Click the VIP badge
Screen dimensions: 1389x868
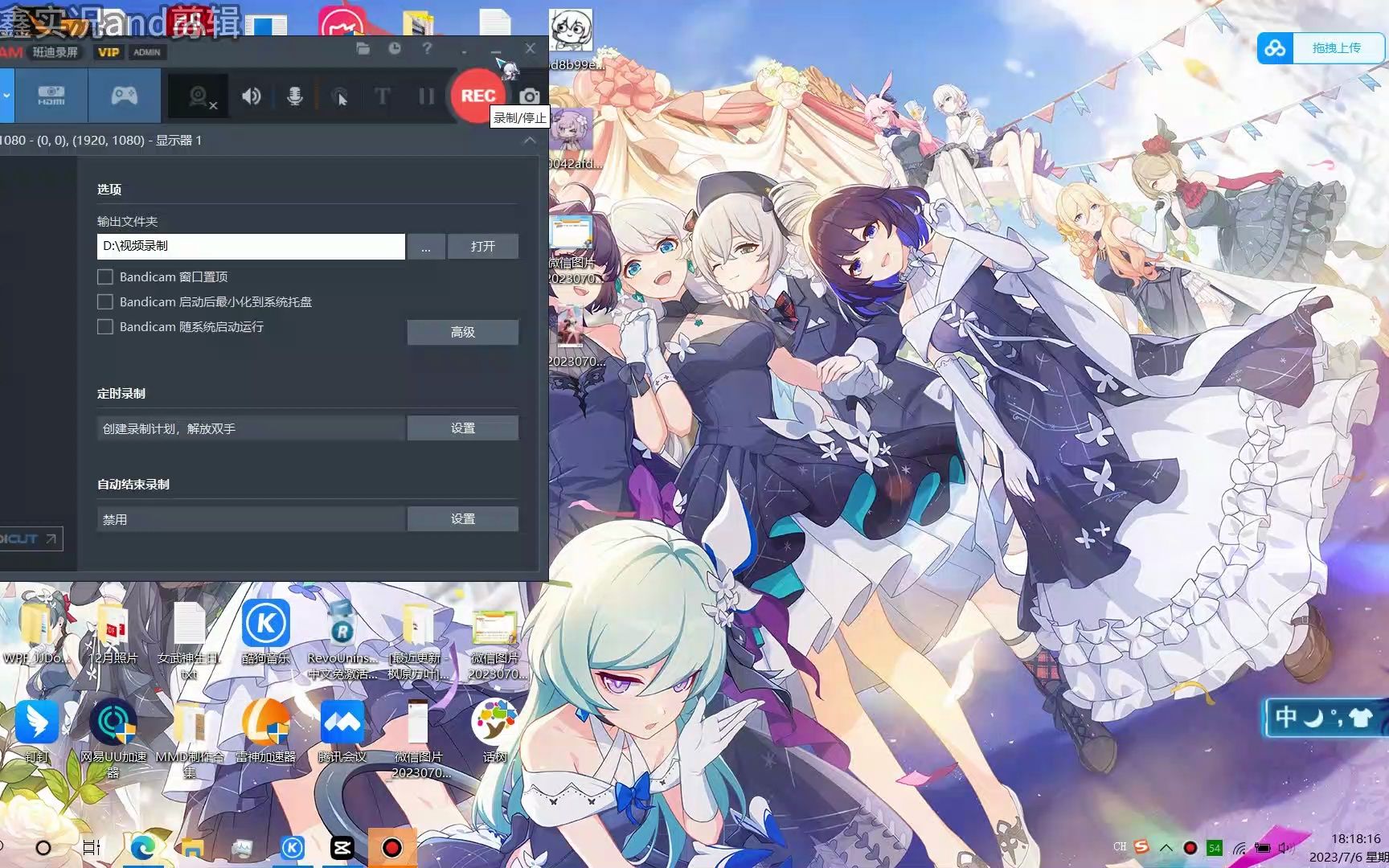[109, 52]
